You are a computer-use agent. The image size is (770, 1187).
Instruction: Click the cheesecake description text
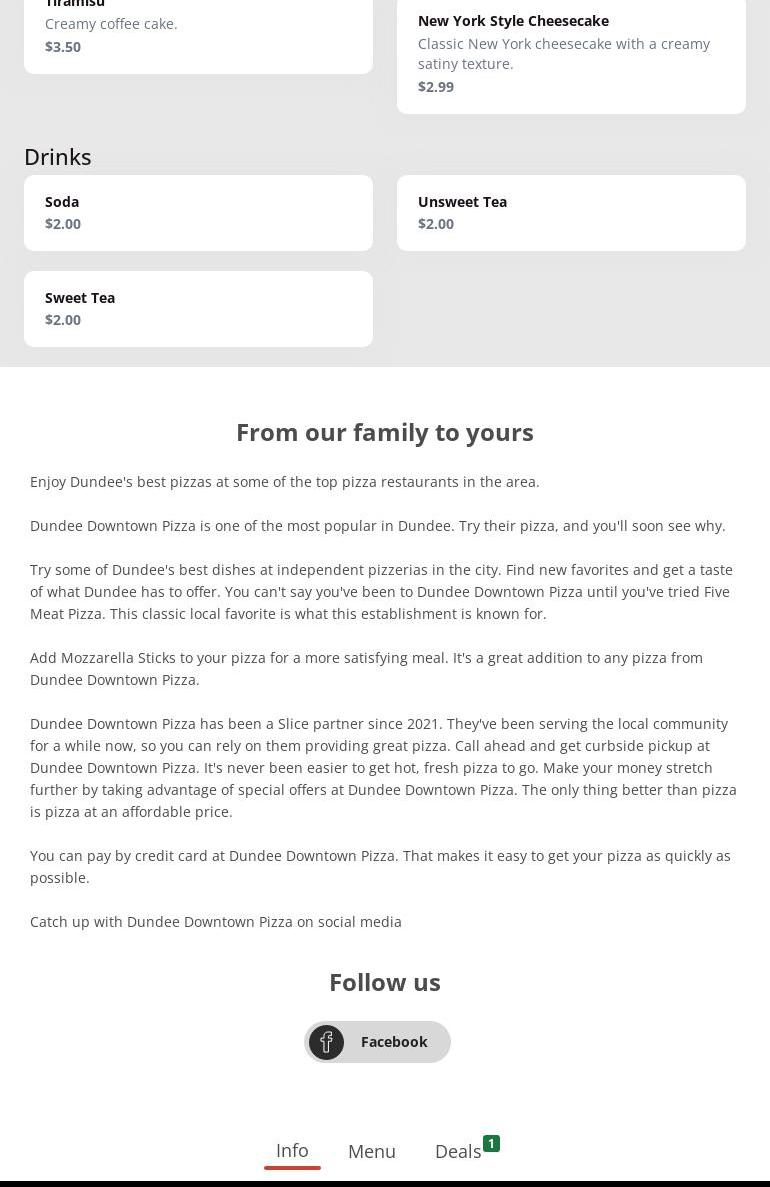pos(564,54)
